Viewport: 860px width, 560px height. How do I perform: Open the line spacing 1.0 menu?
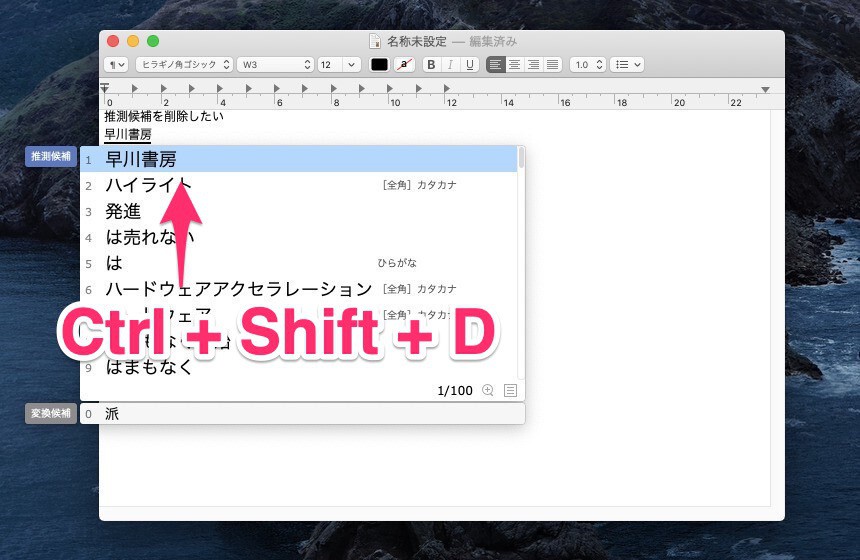click(587, 64)
